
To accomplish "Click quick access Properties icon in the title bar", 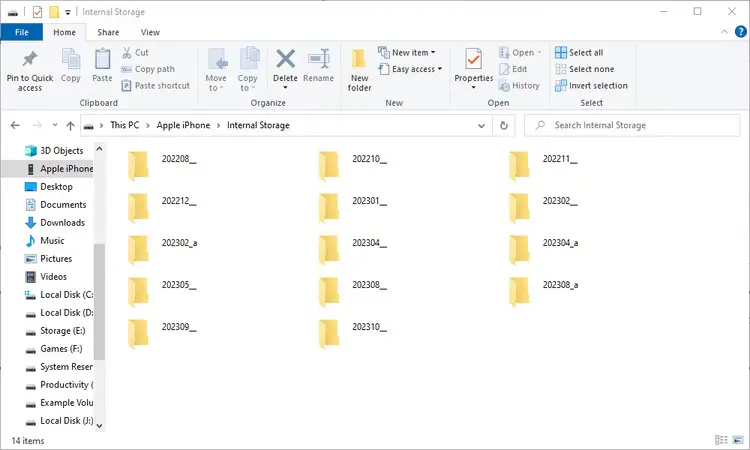I will pos(37,11).
